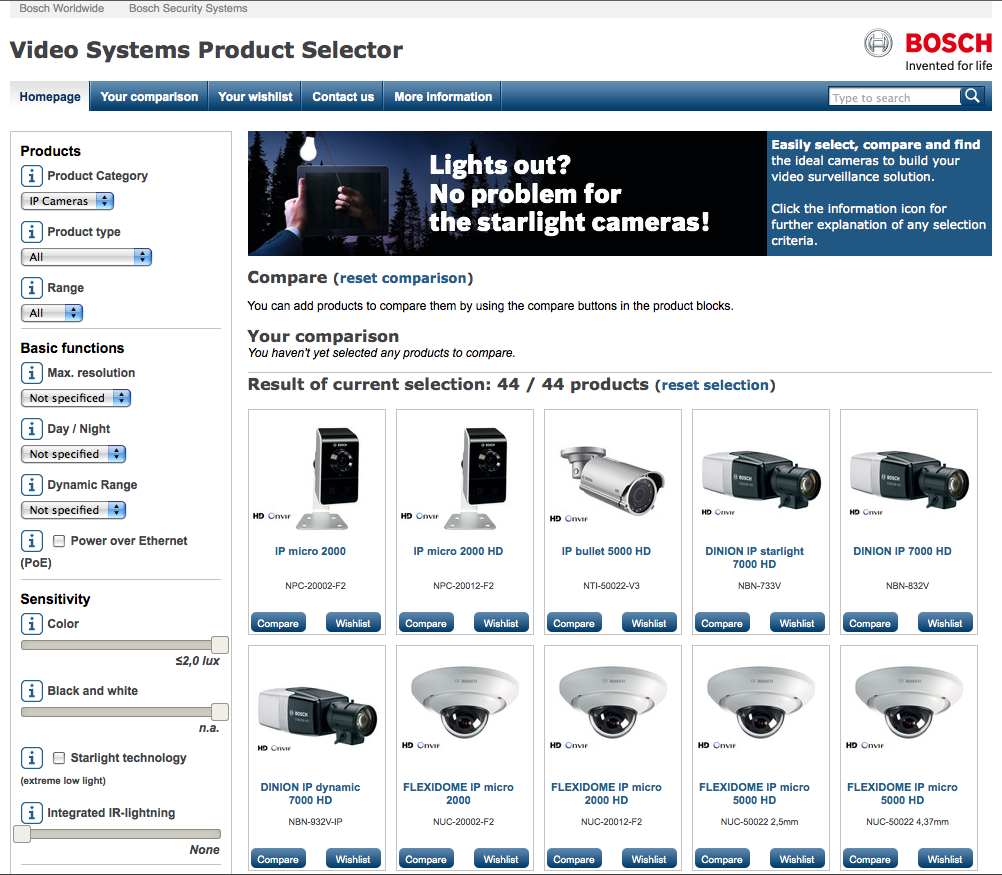The image size is (1002, 875).
Task: Show info for Integrated IR-lightning
Action: [31, 813]
